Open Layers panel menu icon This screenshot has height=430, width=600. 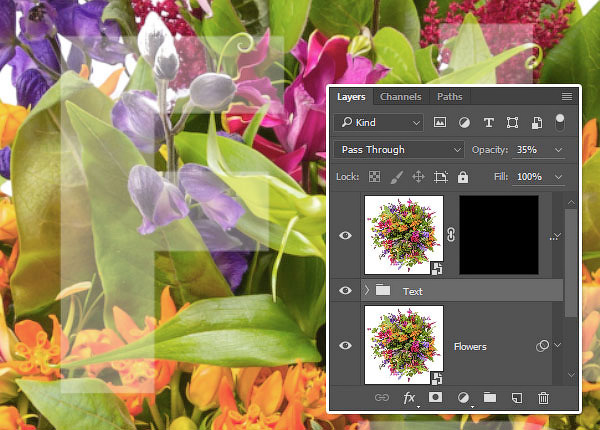tap(567, 96)
